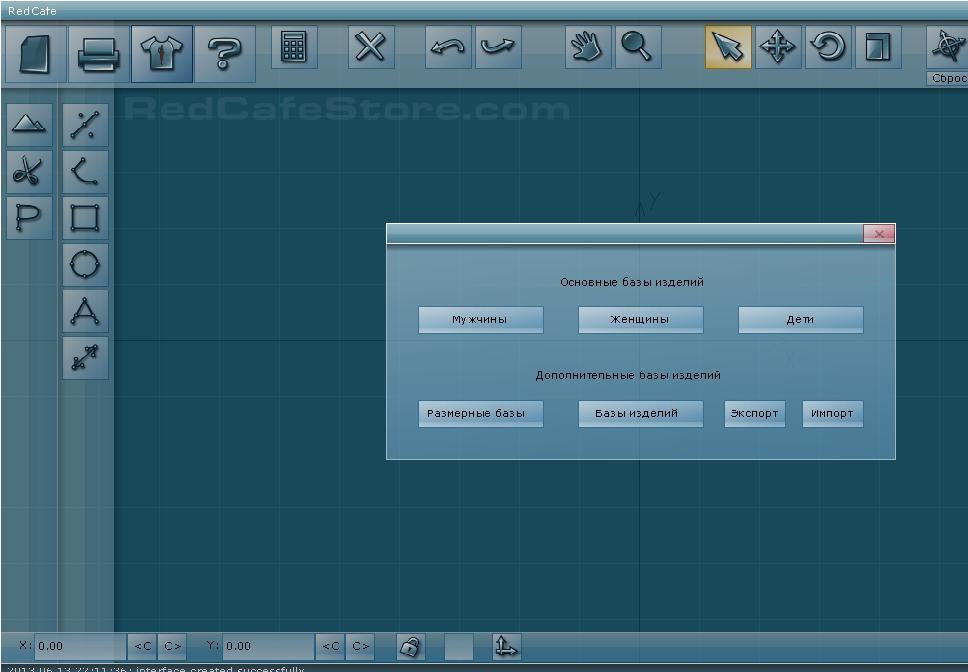This screenshot has height=672, width=968.
Task: Open help with the question mark icon
Action: coord(225,54)
